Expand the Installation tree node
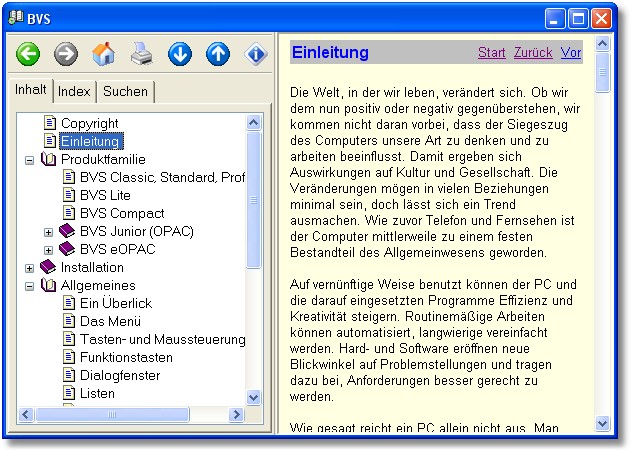 (29, 268)
